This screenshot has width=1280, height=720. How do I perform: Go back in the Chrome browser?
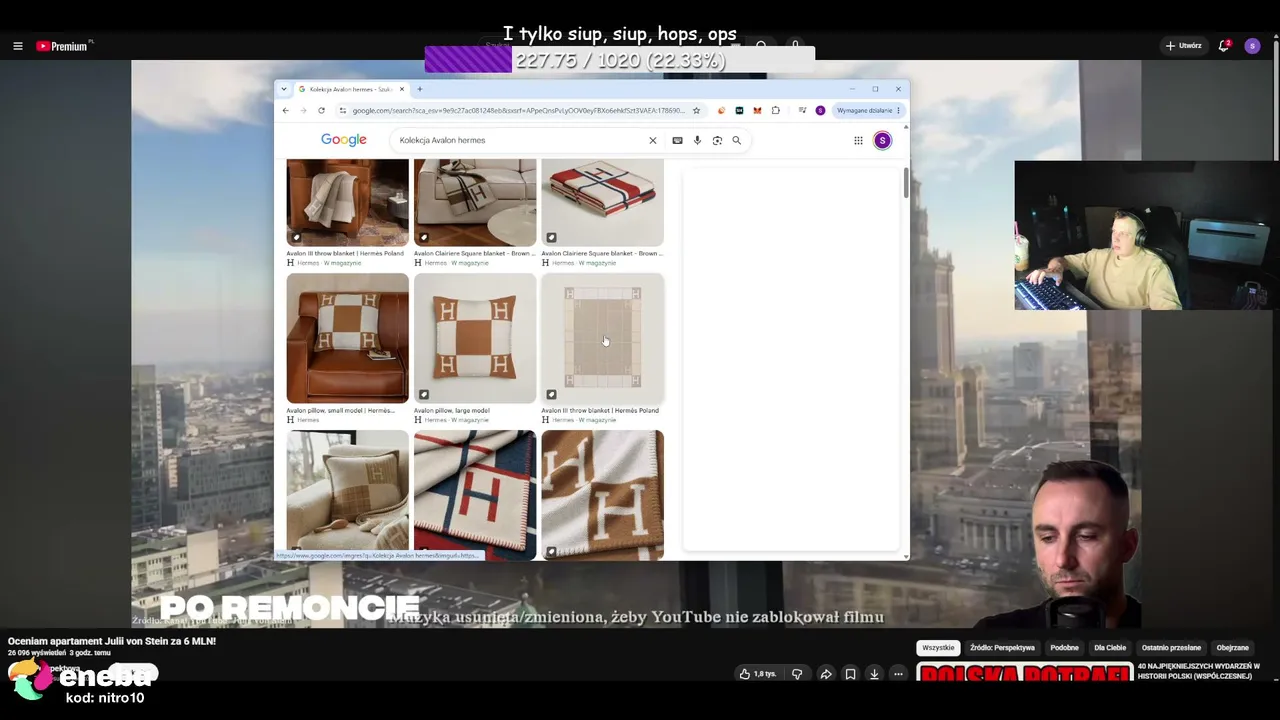(285, 110)
